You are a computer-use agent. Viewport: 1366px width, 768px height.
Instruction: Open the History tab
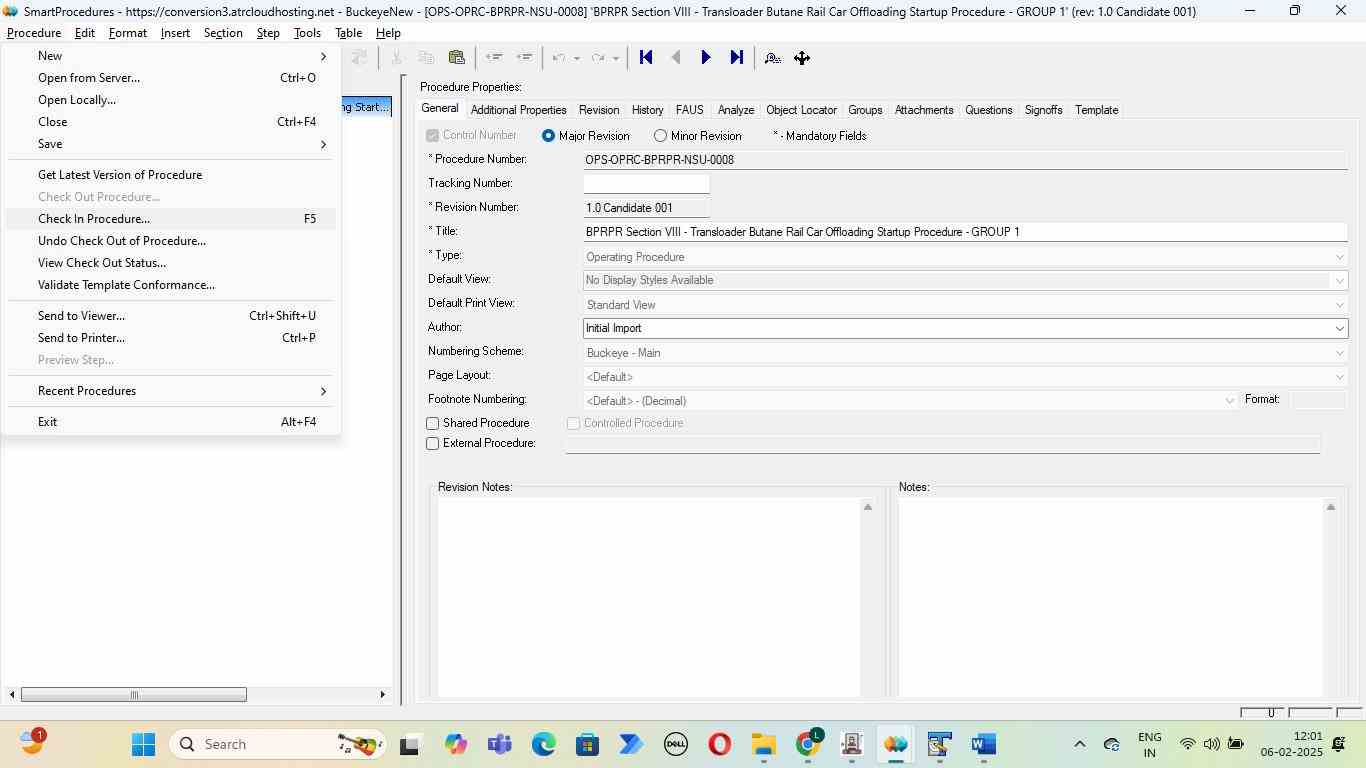[x=647, y=110]
